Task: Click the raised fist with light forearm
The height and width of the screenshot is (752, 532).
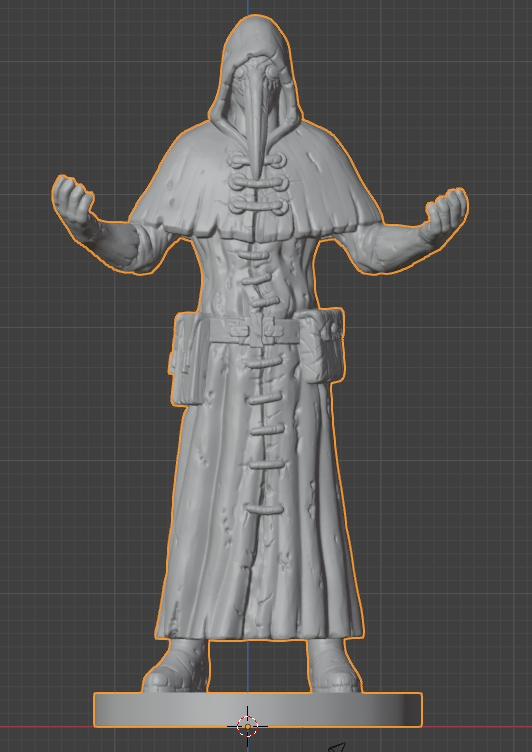Action: coord(447,211)
